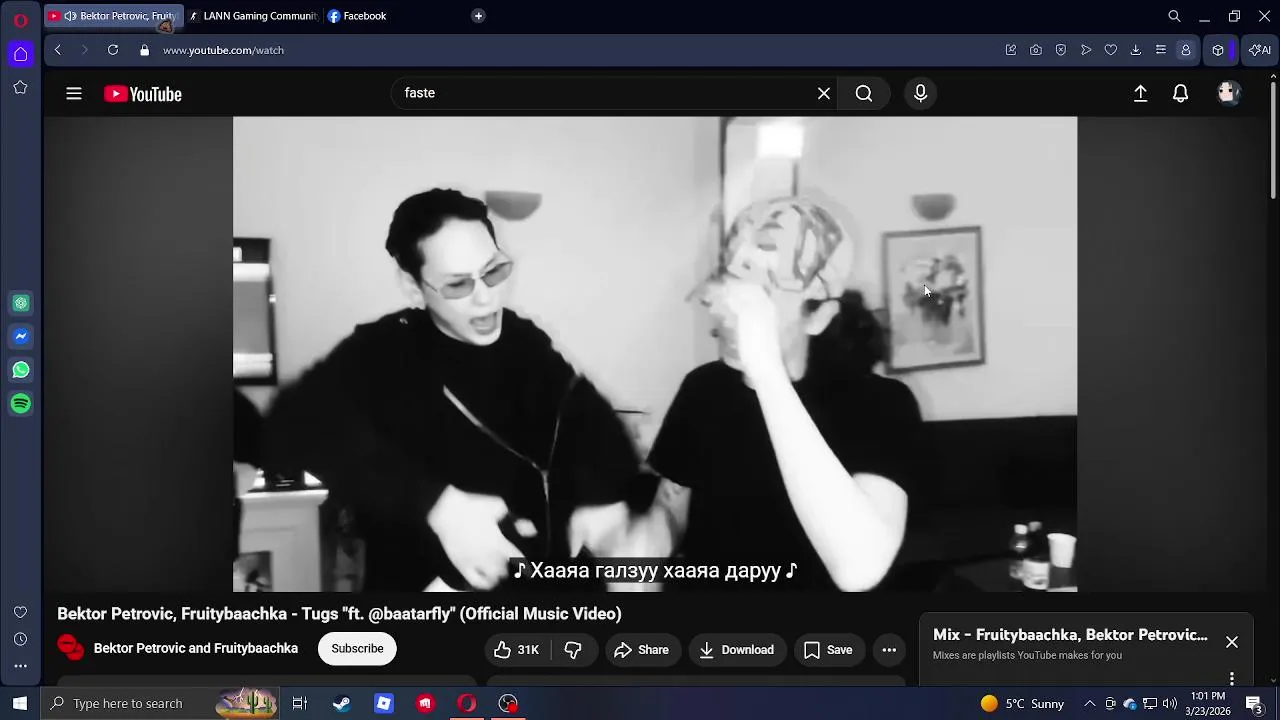Image resolution: width=1280 pixels, height=720 pixels.
Task: Reload the page with refresh icon
Action: pos(113,50)
